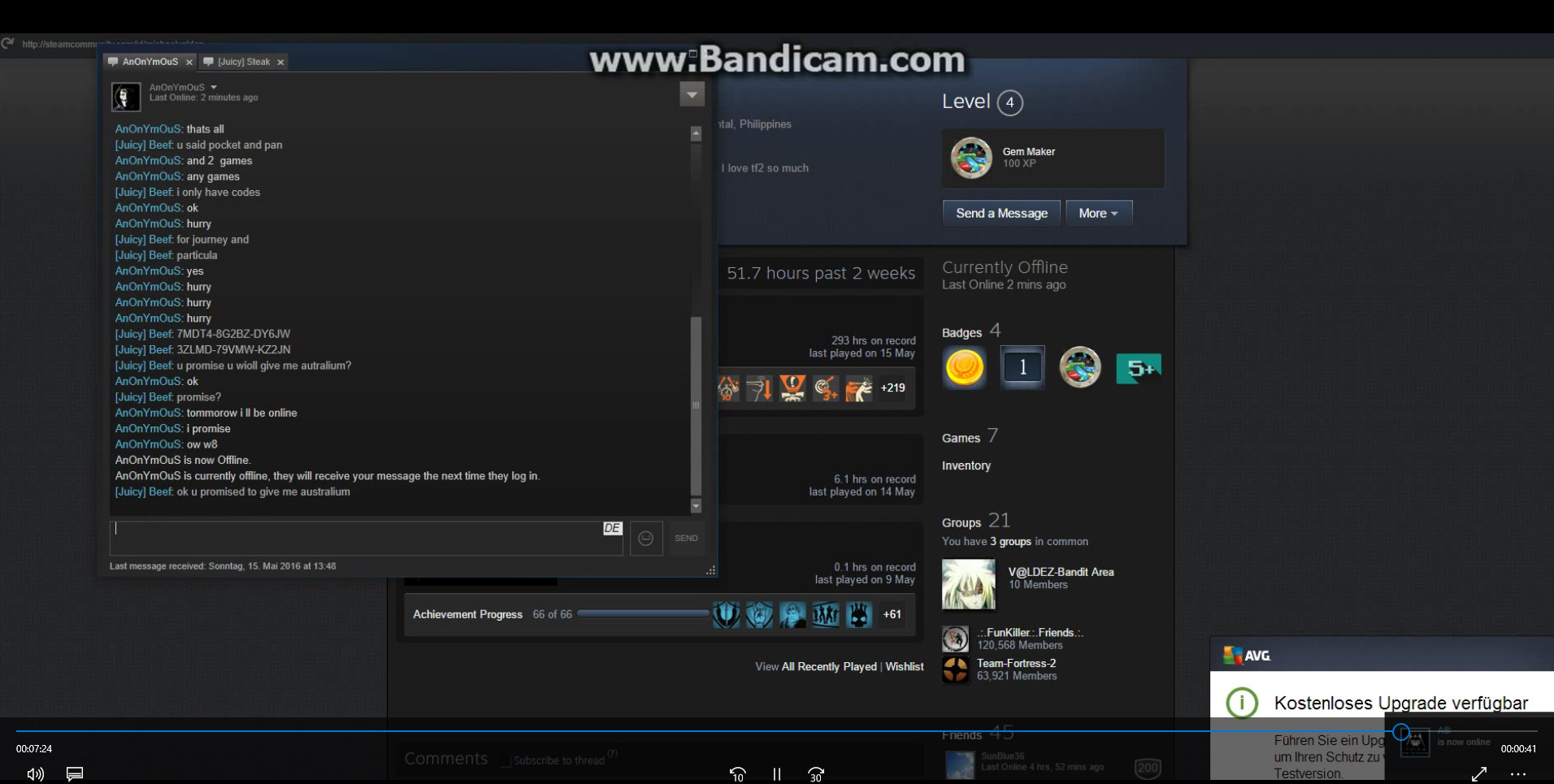Image resolution: width=1554 pixels, height=784 pixels.
Task: Toggle the Subscribe to thread checkbox
Action: pos(506,761)
